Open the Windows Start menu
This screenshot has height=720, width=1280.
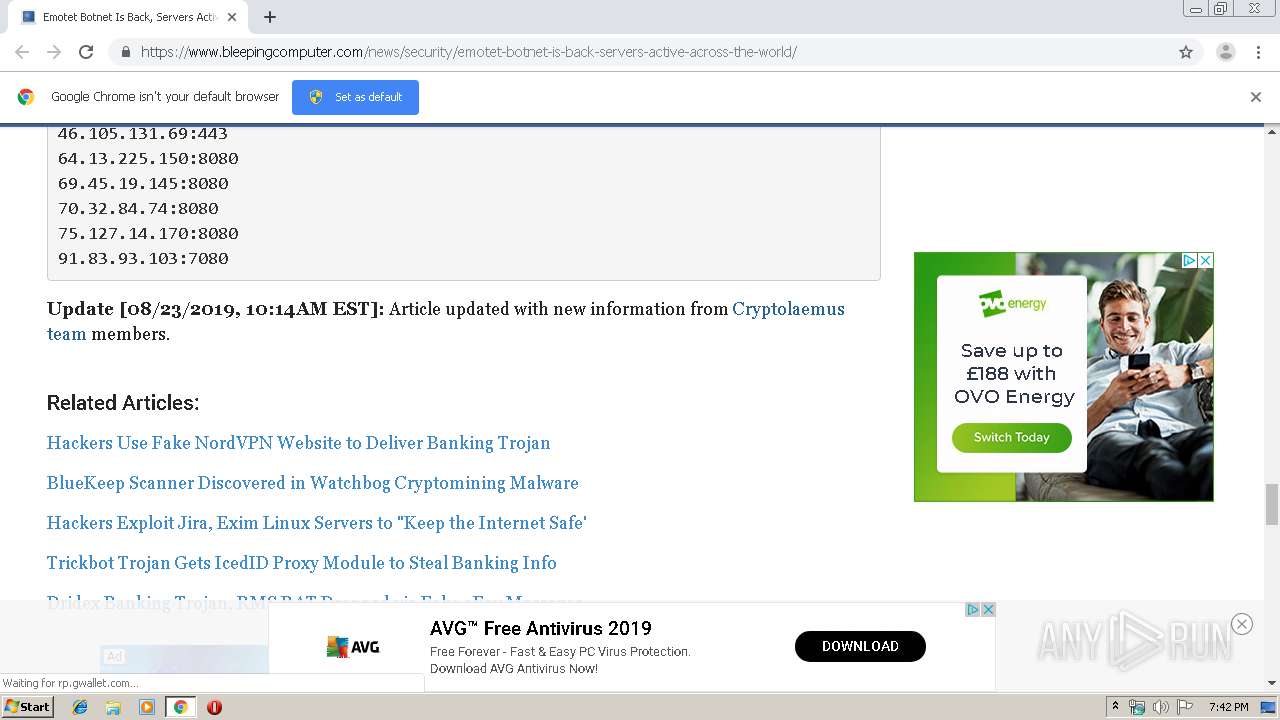tap(27, 706)
